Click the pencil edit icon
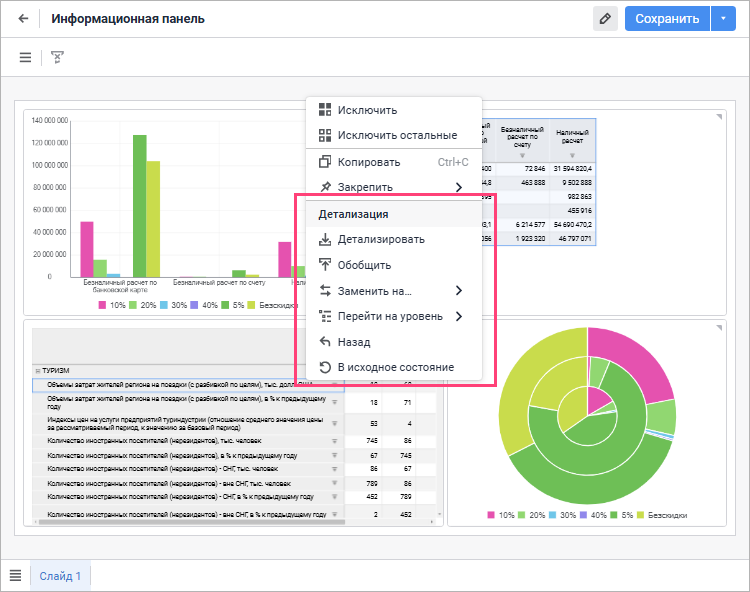The width and height of the screenshot is (750, 592). [604, 18]
